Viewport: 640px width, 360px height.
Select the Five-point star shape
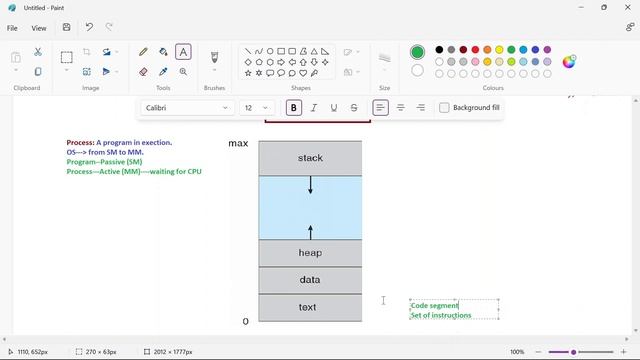click(x=248, y=73)
